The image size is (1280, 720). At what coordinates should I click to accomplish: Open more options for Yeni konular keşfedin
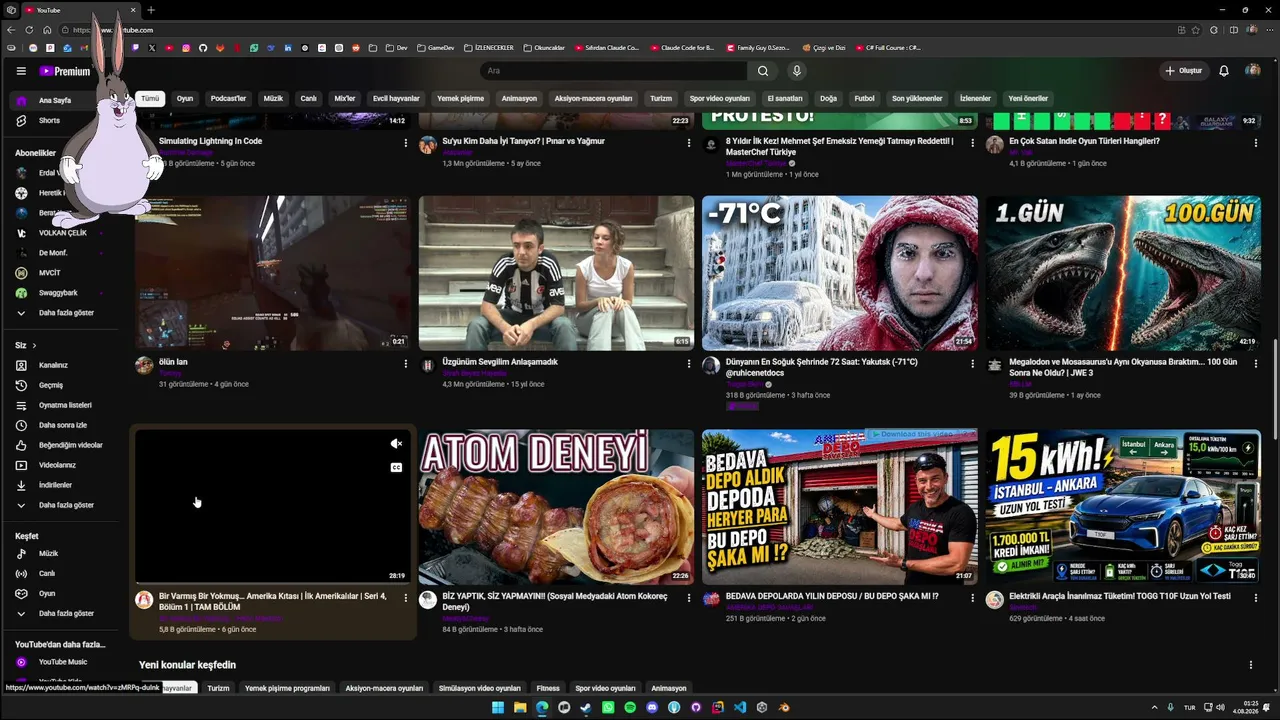point(1251,665)
